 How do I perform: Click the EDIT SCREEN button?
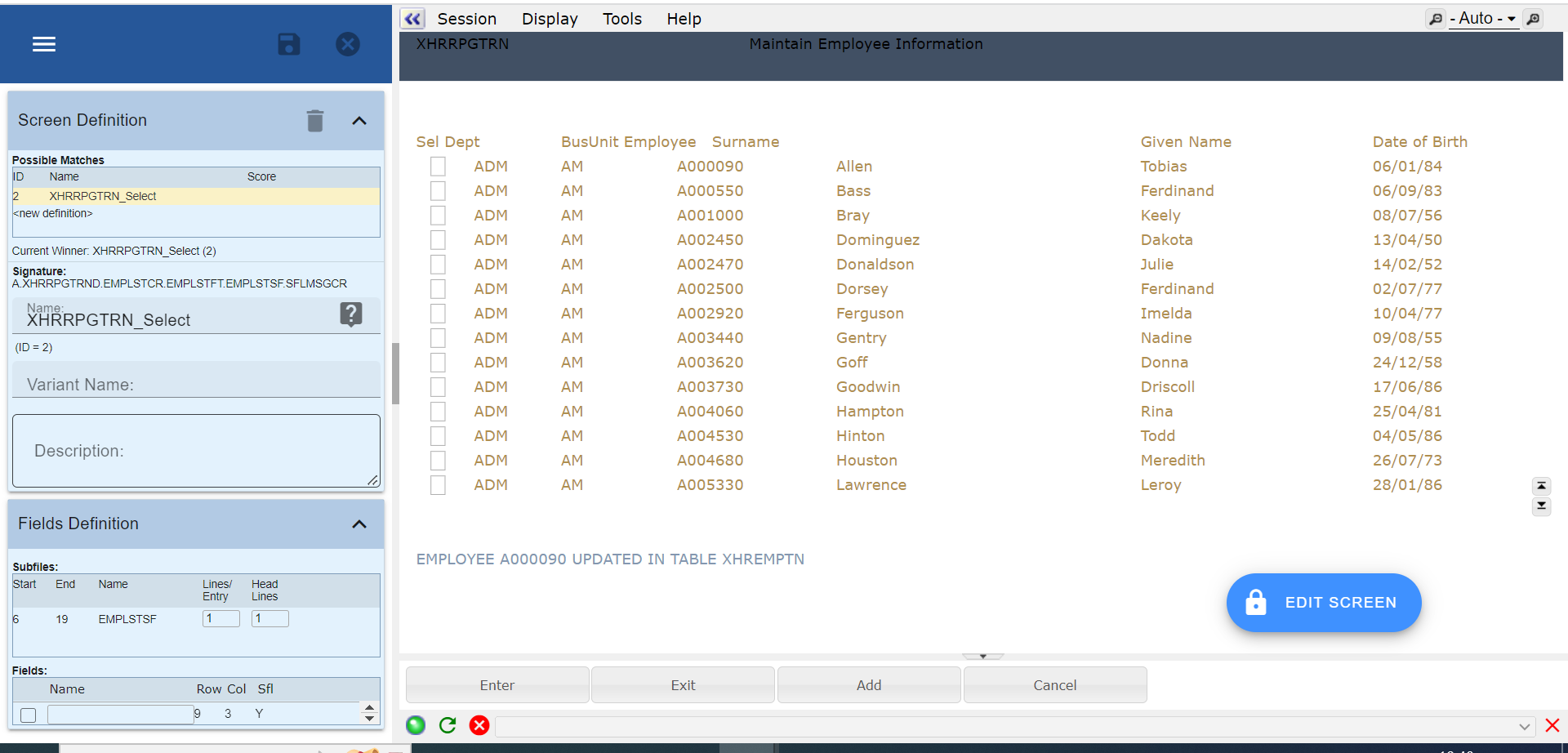coord(1323,603)
